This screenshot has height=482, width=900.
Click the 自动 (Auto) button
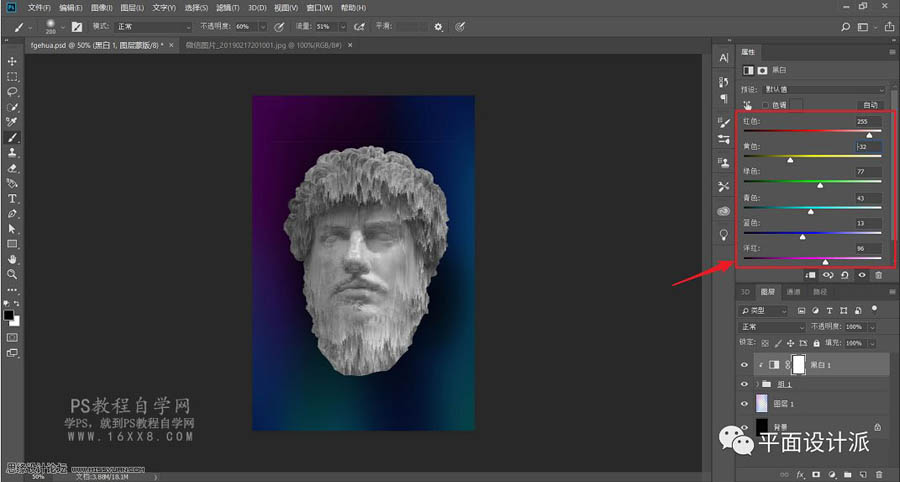tap(870, 105)
